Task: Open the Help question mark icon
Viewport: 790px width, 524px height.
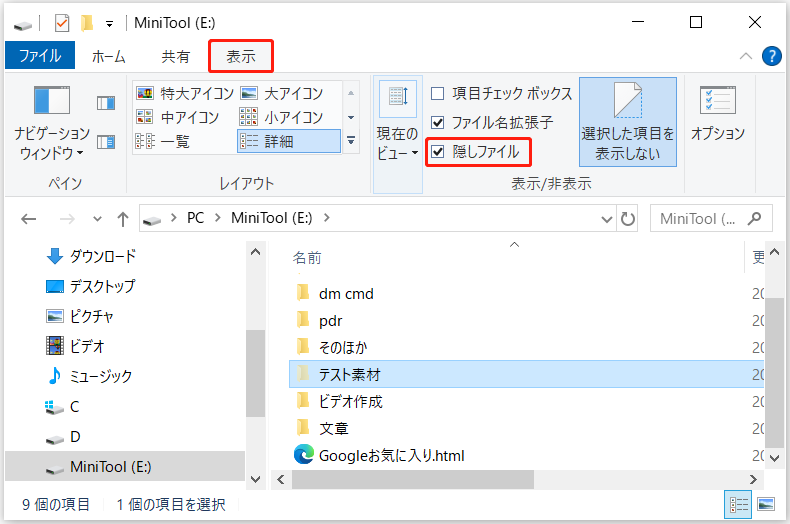Action: (x=771, y=56)
